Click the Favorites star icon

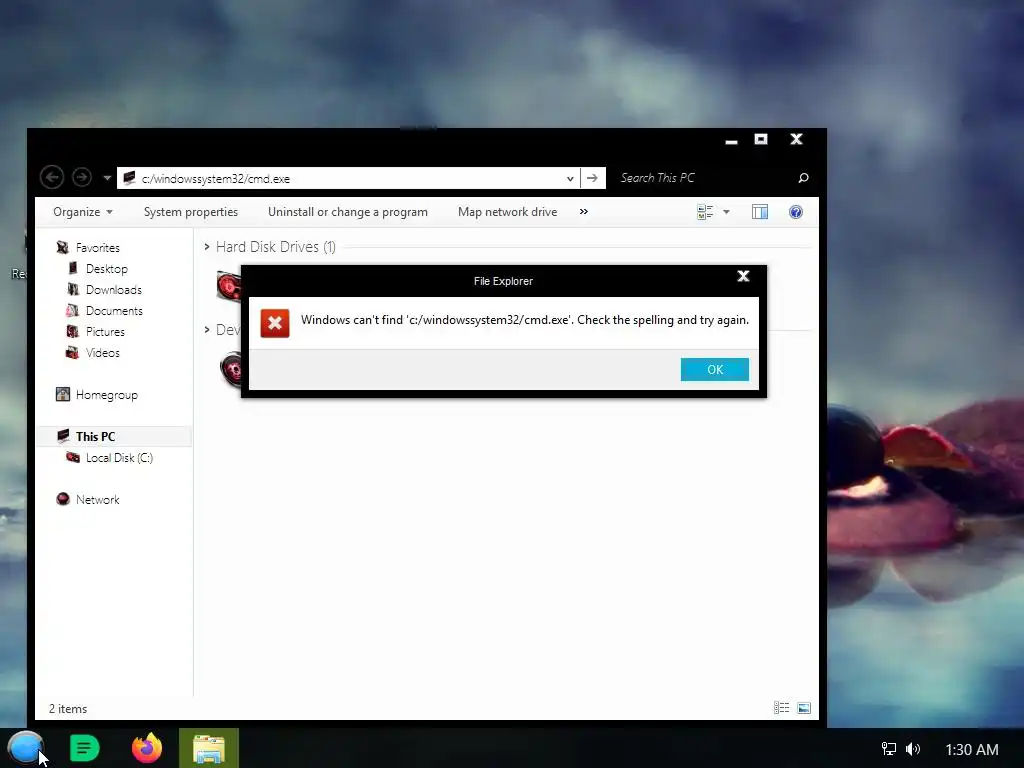63,248
